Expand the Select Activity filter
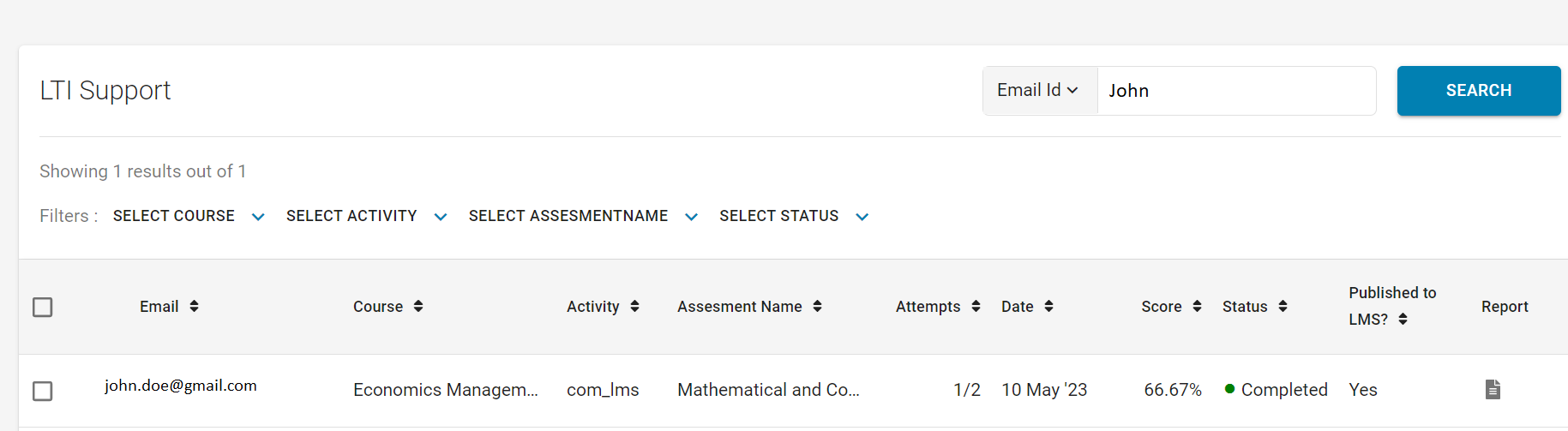 click(367, 216)
